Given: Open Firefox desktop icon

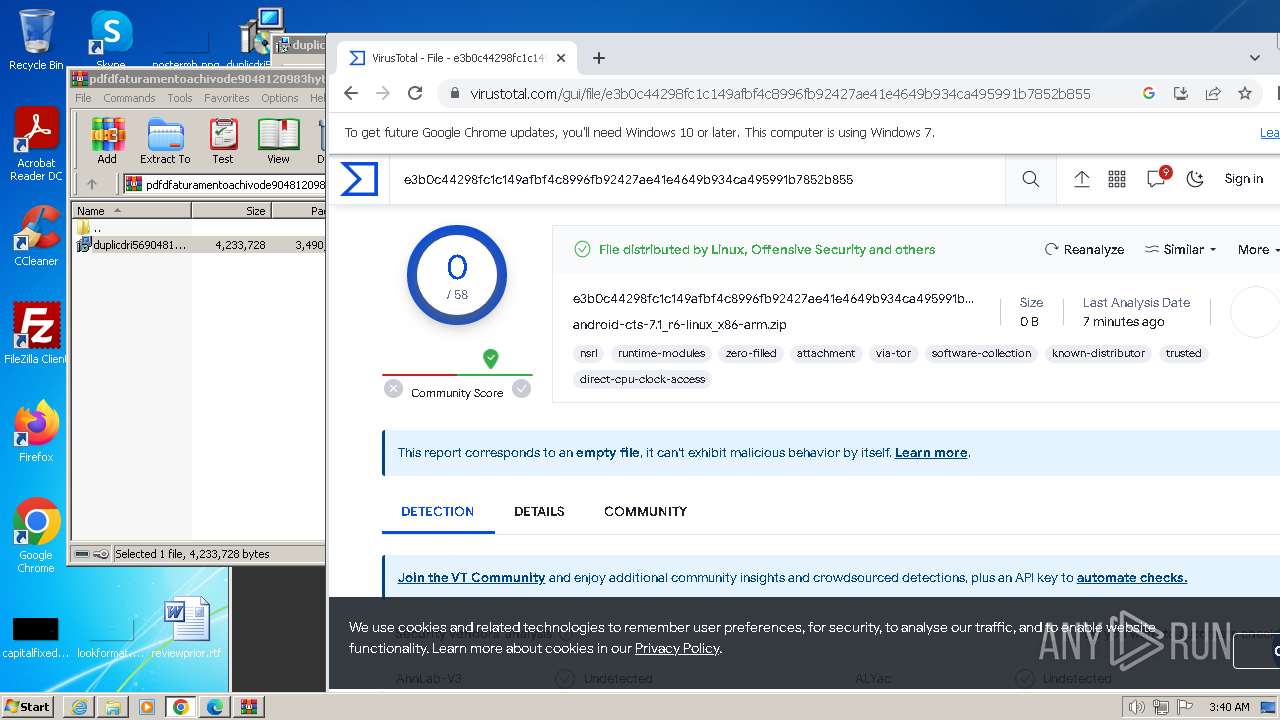Looking at the screenshot, I should pyautogui.click(x=36, y=431).
